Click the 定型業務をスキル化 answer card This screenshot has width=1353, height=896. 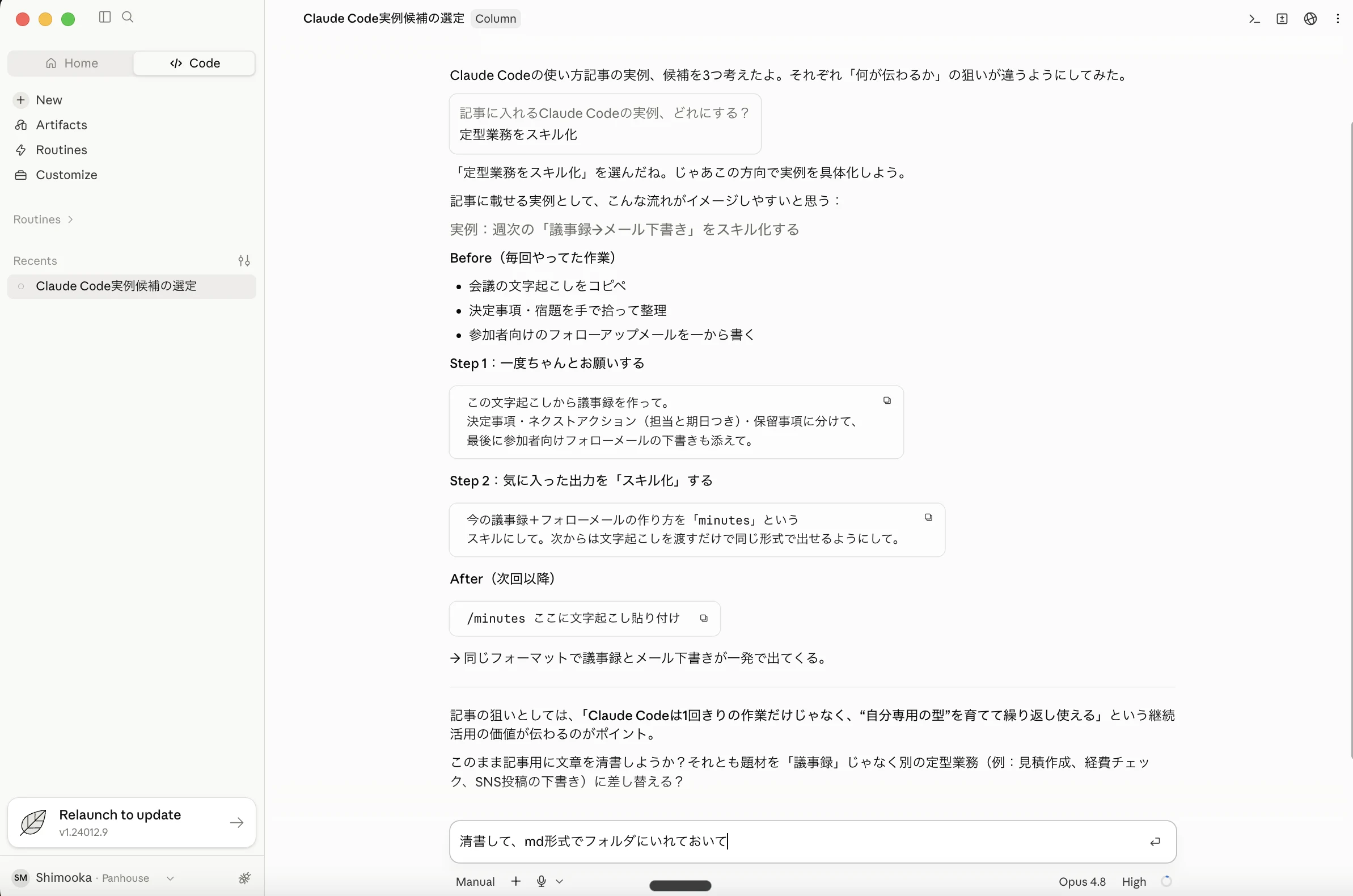point(605,124)
